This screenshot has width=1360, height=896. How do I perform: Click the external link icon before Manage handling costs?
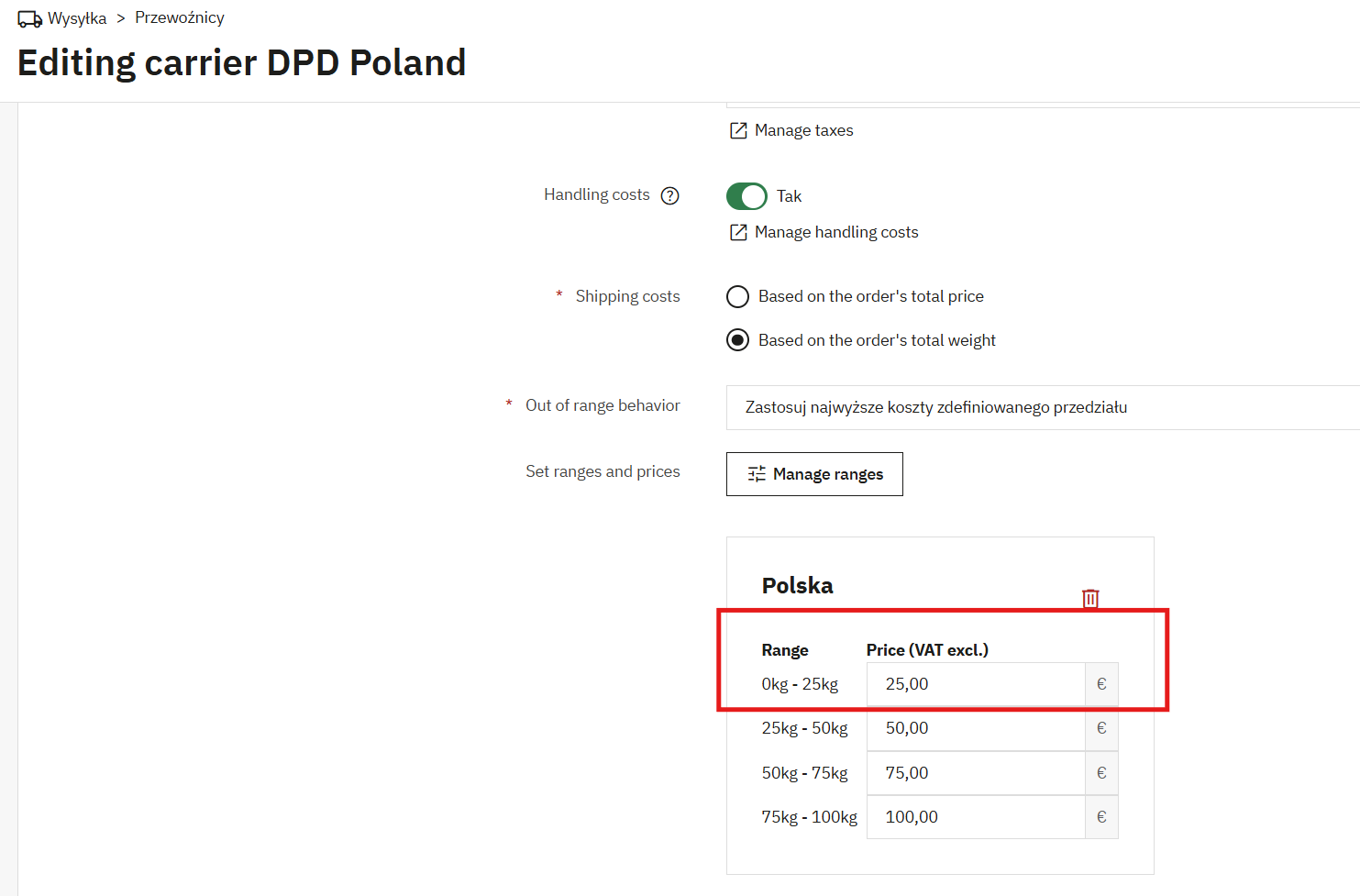point(738,232)
